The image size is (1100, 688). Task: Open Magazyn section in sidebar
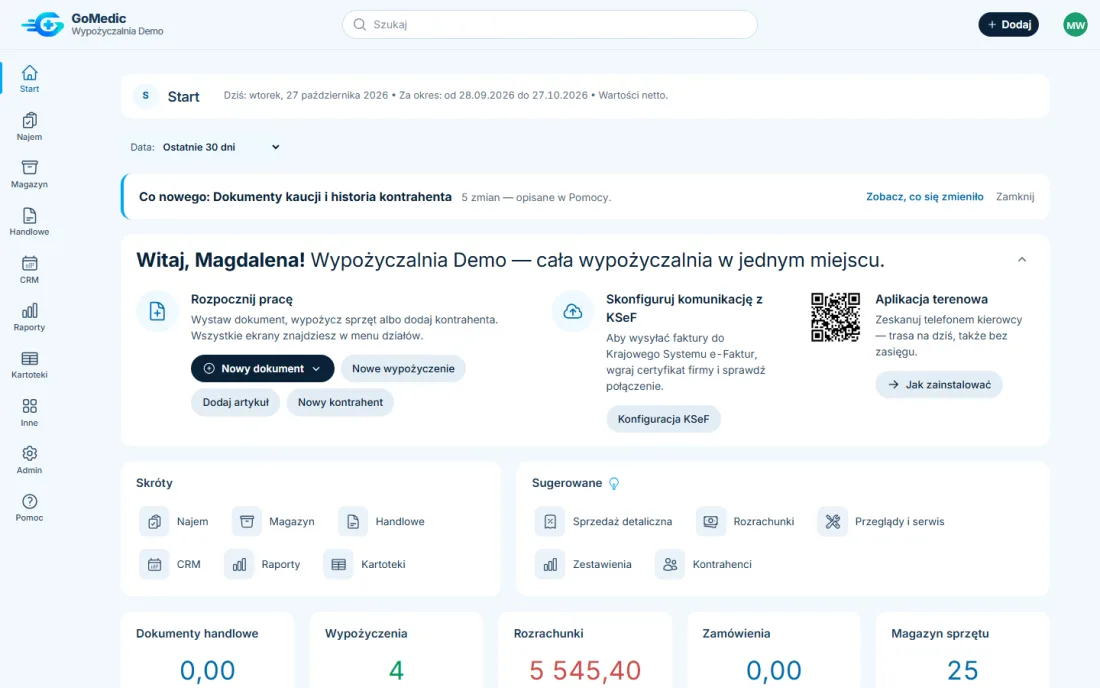(29, 174)
